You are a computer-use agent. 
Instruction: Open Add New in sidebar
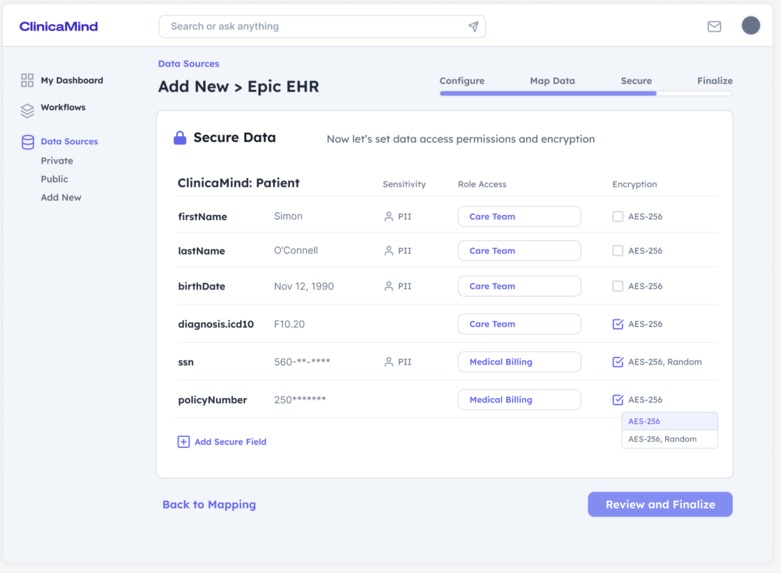[61, 197]
